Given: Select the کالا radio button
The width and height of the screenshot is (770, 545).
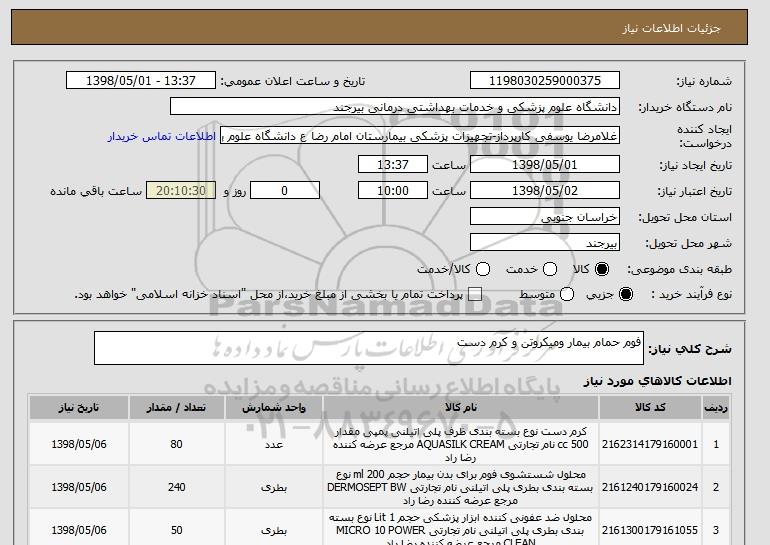Looking at the screenshot, I should 602,269.
